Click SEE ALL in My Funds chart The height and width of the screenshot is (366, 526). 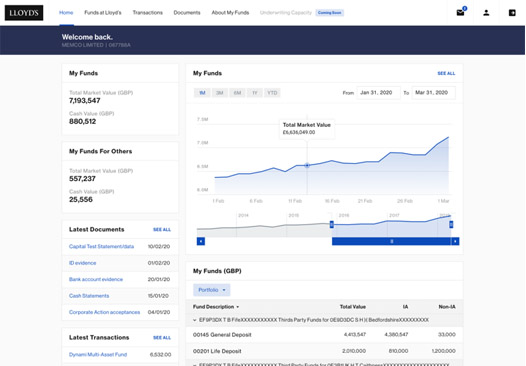coord(446,73)
